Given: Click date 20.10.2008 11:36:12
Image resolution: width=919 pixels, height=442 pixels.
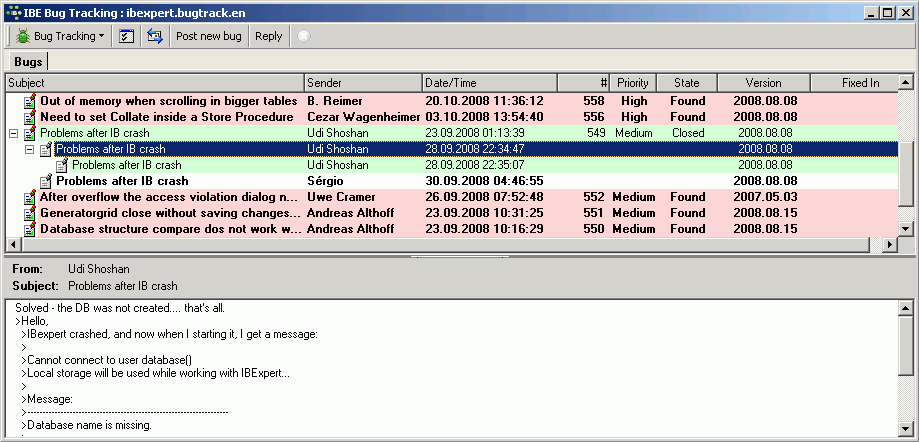Looking at the screenshot, I should [x=484, y=101].
